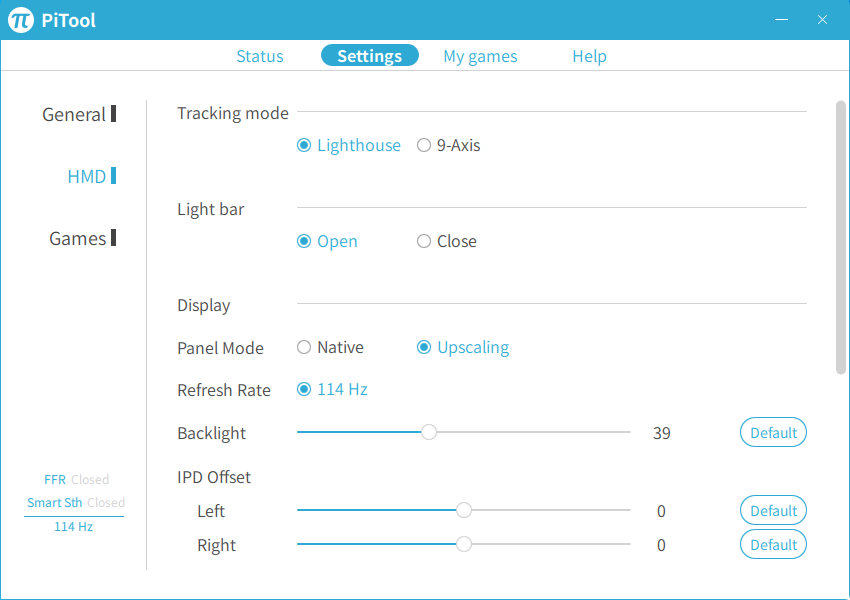Screen dimensions: 850x600
Task: Select the HMD settings section
Action: [x=92, y=176]
